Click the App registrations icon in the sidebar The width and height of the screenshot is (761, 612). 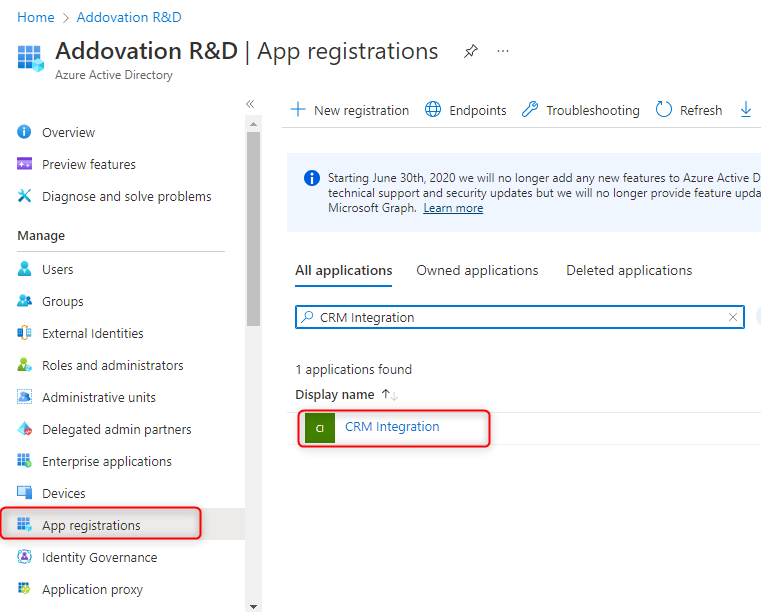coord(24,525)
